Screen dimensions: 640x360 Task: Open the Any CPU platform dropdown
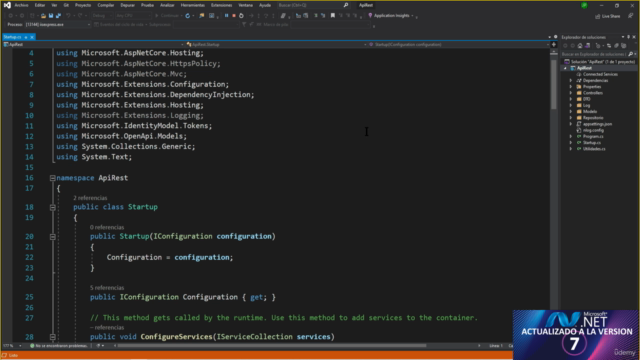[x=133, y=16]
